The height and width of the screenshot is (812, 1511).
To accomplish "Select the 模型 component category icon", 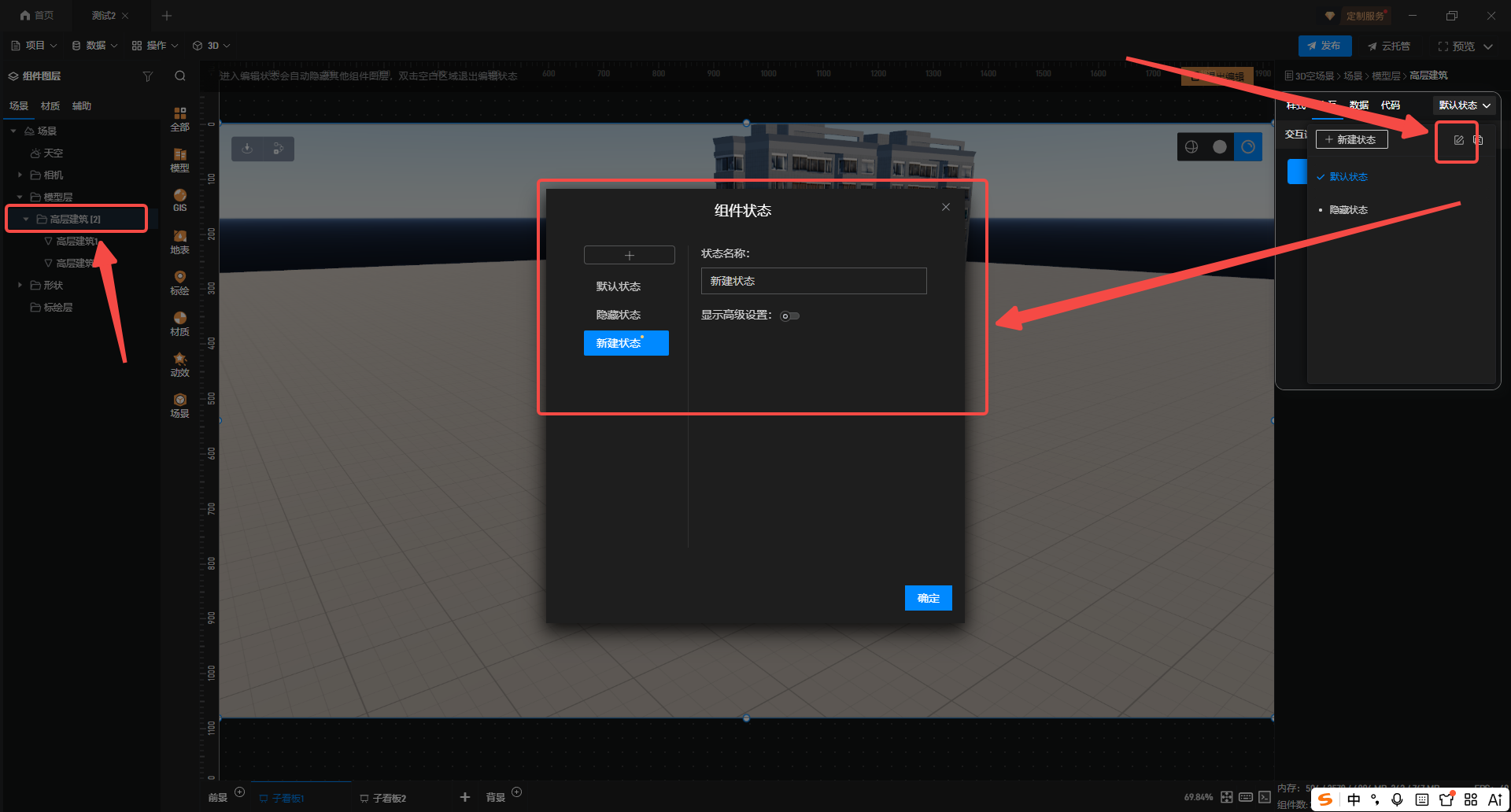I will coord(179,160).
